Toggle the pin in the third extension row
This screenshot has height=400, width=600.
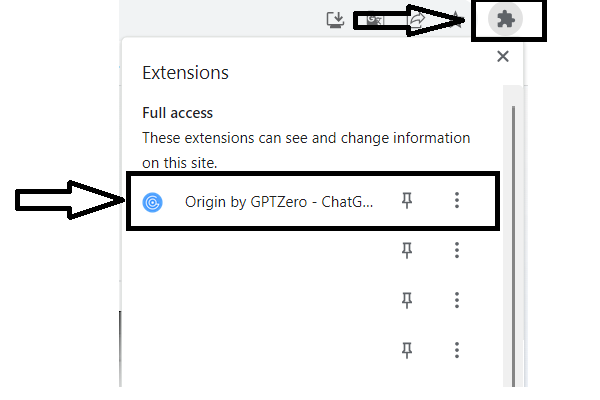(406, 299)
